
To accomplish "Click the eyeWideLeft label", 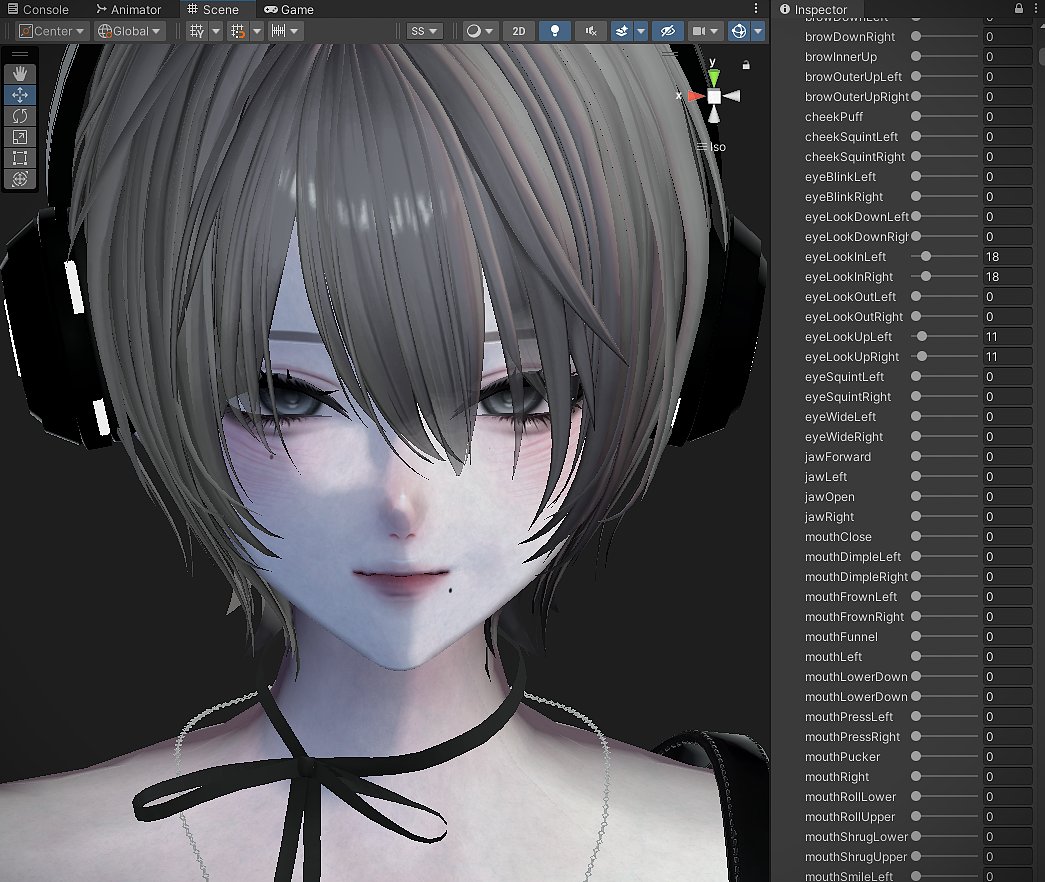I will click(840, 417).
